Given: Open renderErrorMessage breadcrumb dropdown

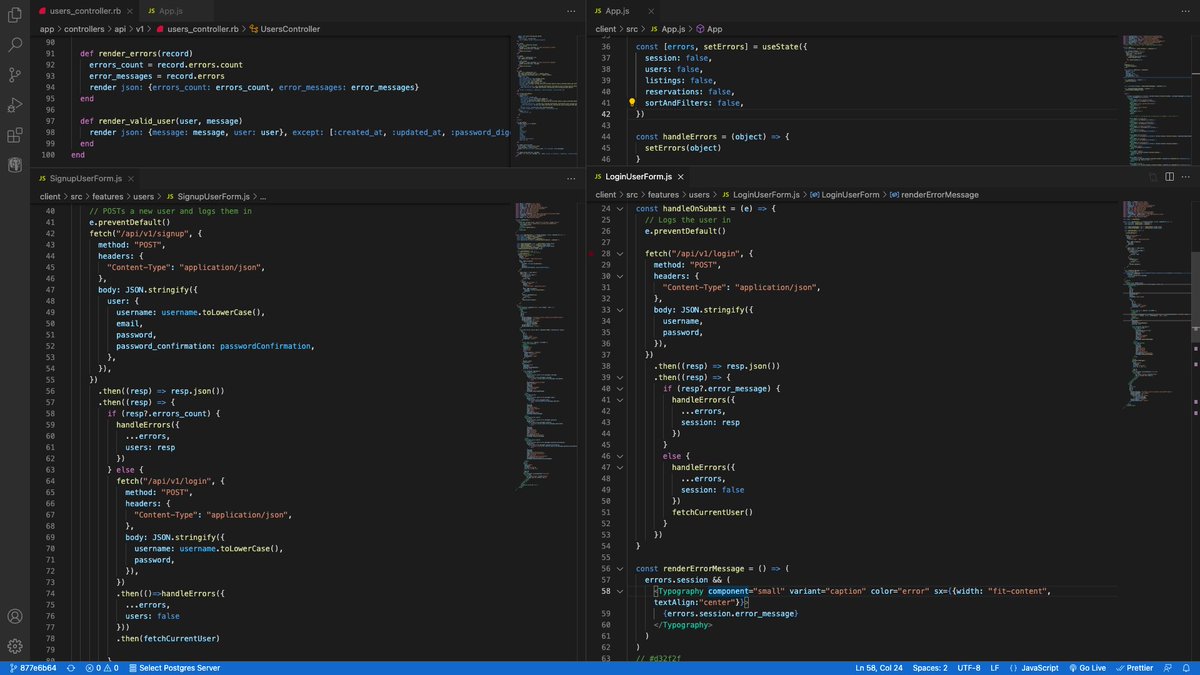Looking at the screenshot, I should coord(933,195).
